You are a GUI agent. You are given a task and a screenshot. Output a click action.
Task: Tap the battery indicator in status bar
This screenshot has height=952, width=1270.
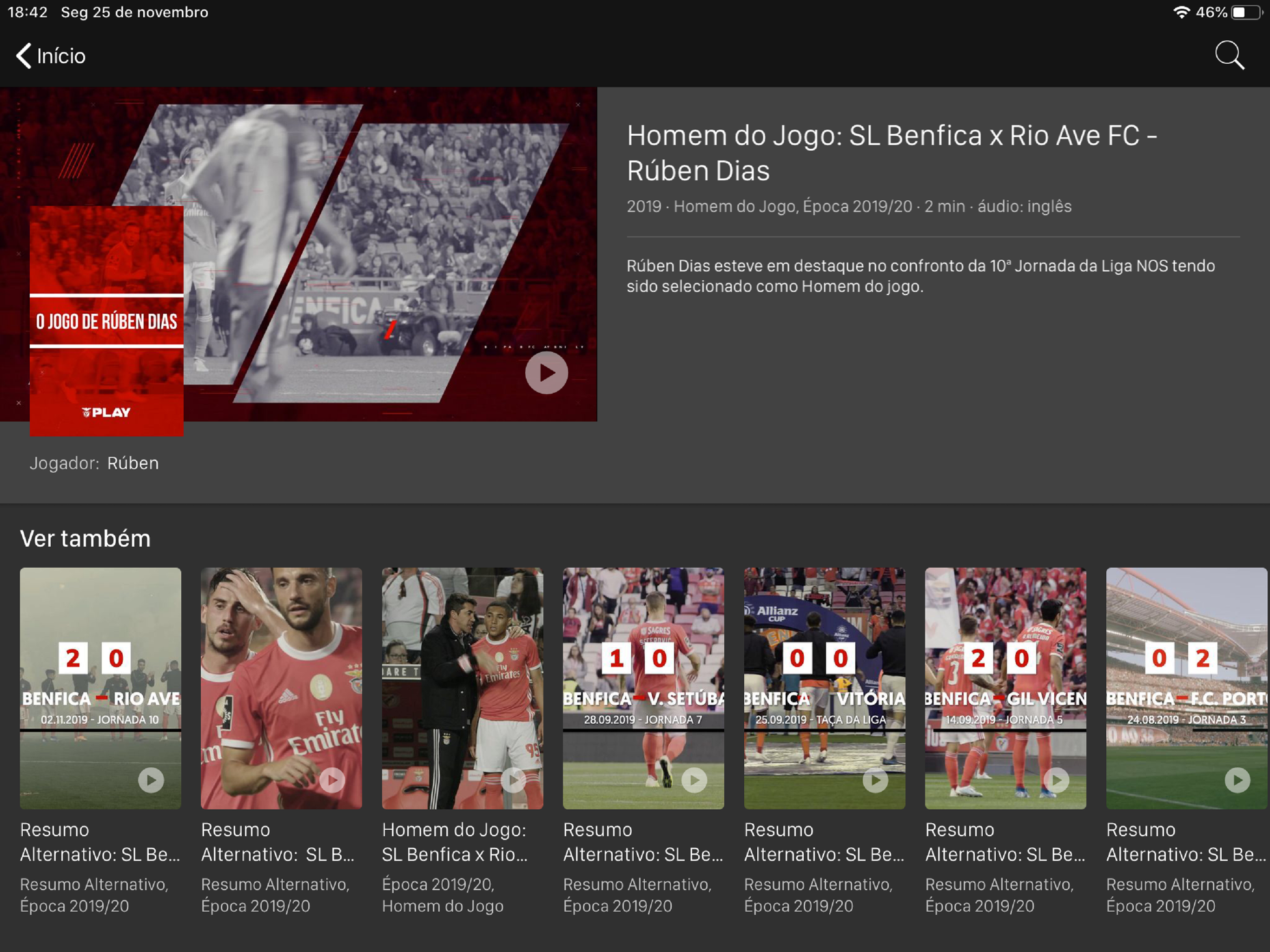(x=1245, y=12)
